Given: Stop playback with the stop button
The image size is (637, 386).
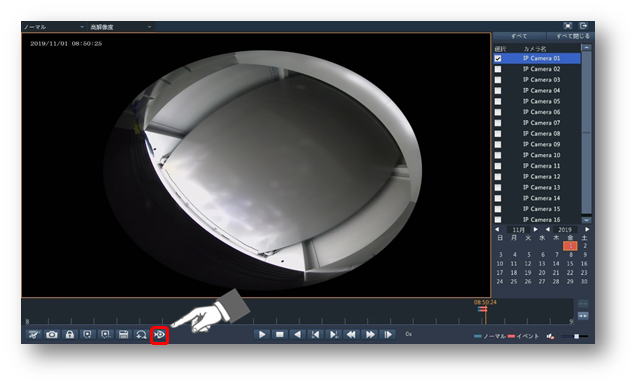Looking at the screenshot, I should (280, 334).
